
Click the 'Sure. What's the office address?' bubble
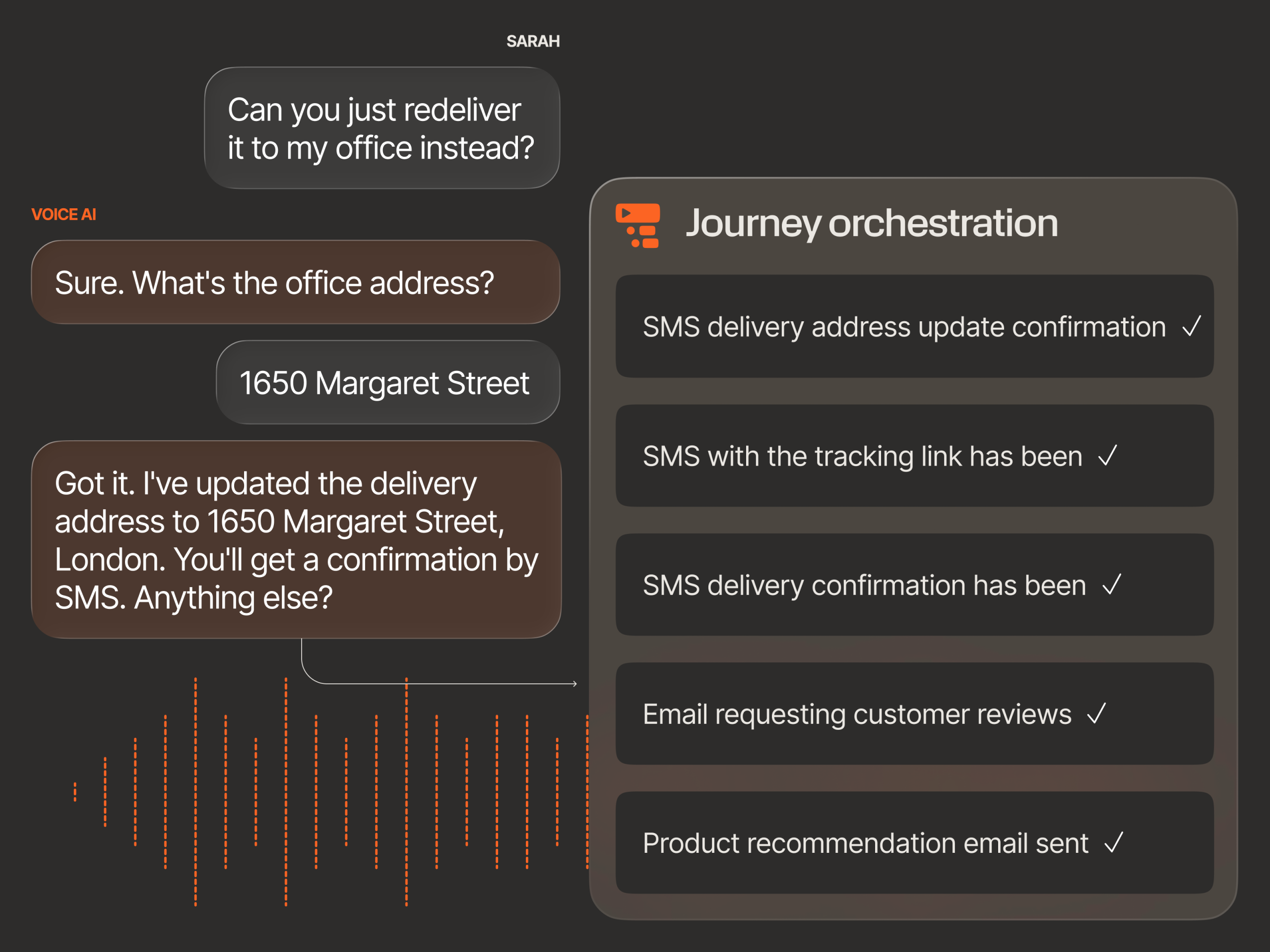pyautogui.click(x=295, y=282)
